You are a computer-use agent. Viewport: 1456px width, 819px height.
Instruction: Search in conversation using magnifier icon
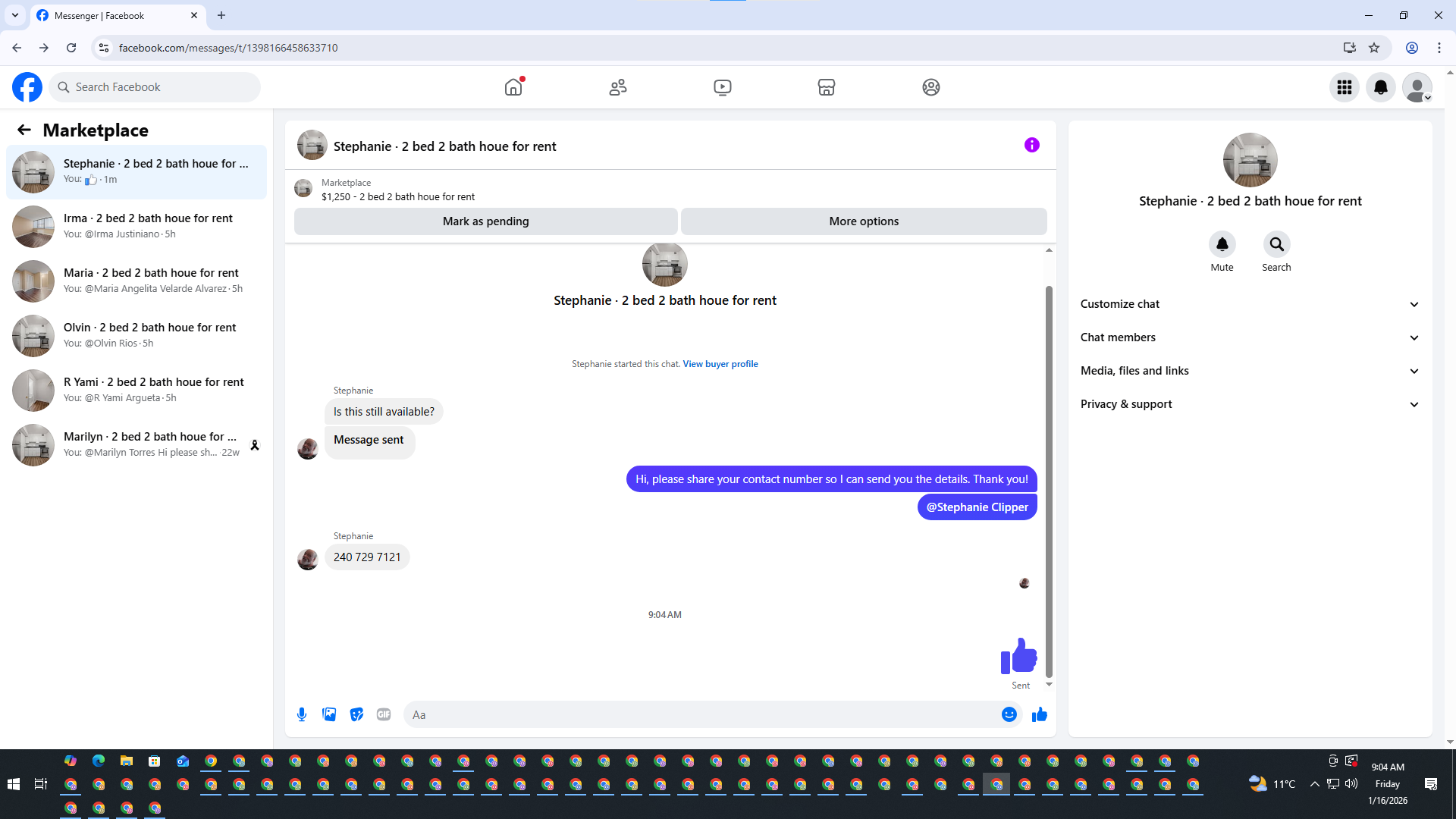pos(1276,245)
